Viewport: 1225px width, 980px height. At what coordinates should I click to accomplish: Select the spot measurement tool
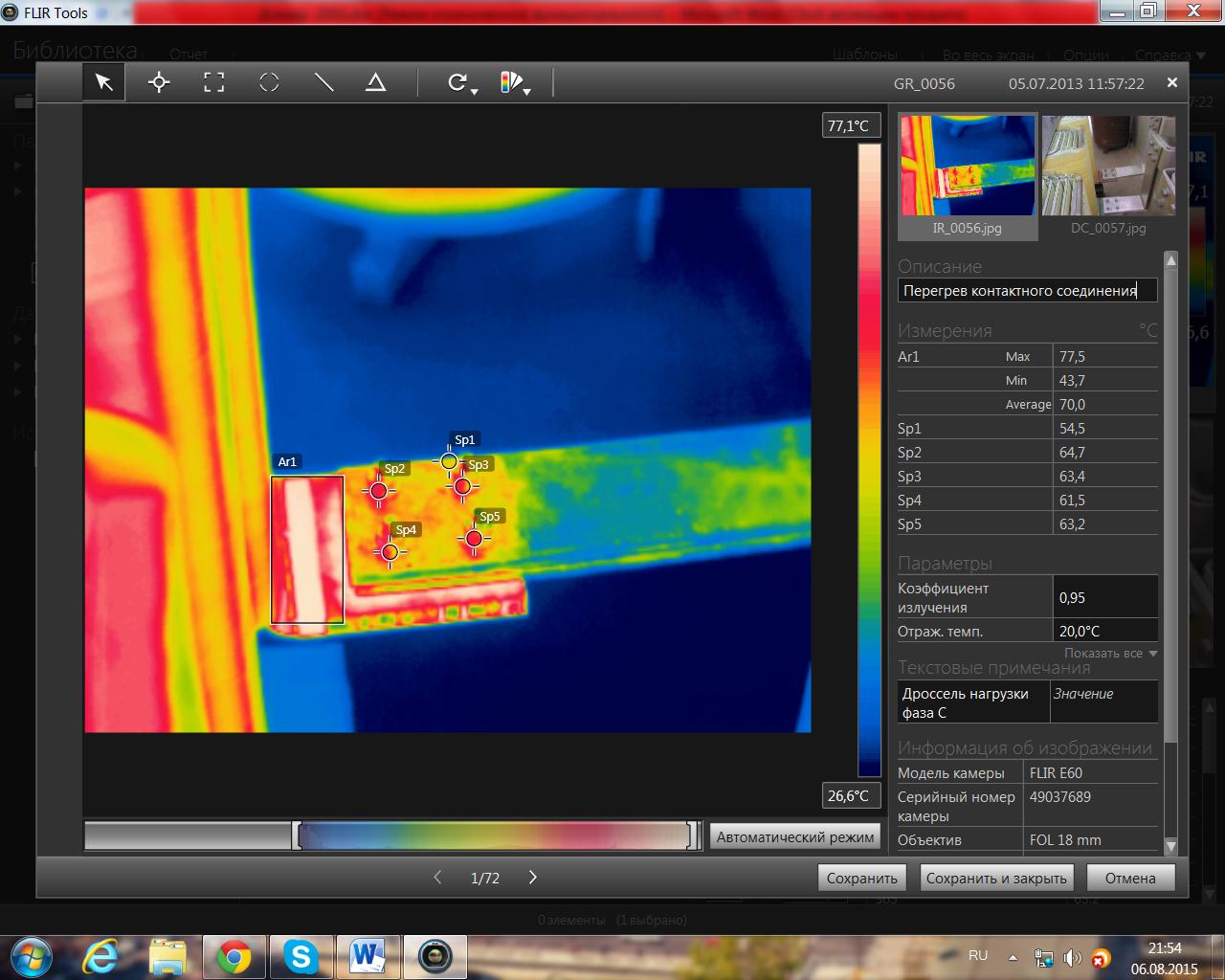pos(159,83)
